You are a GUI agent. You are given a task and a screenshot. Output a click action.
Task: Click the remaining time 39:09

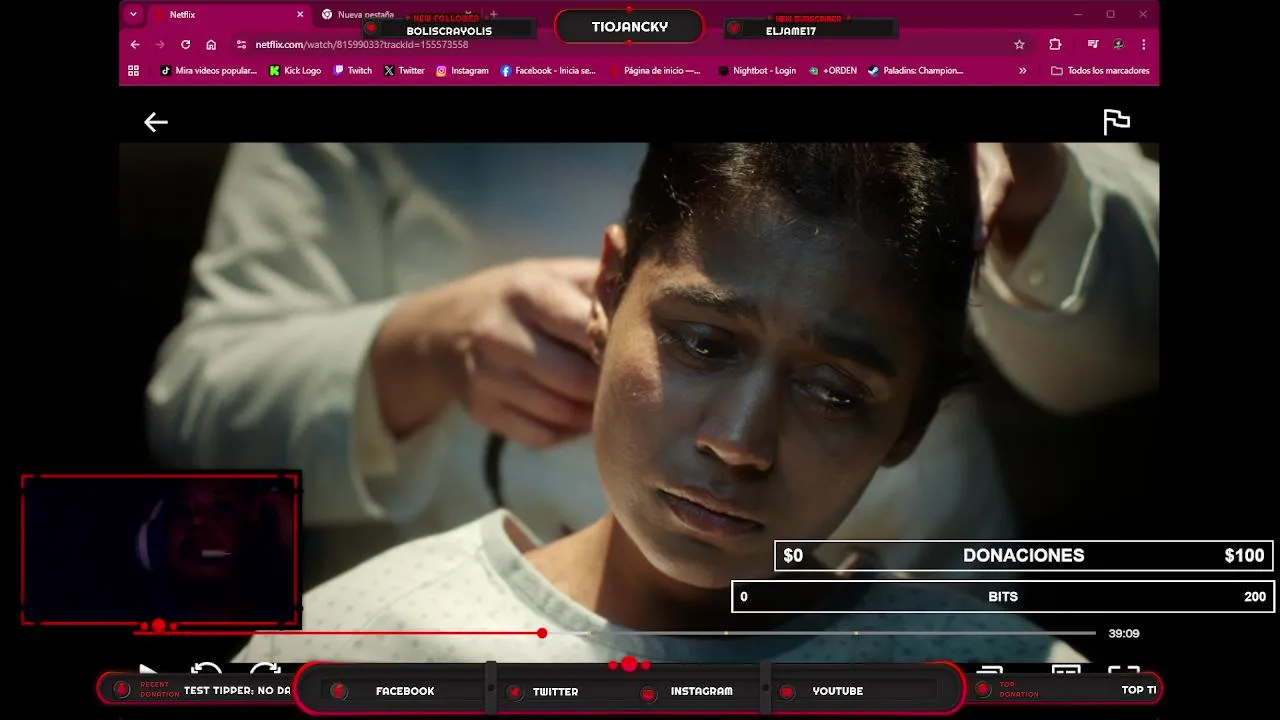(x=1124, y=633)
